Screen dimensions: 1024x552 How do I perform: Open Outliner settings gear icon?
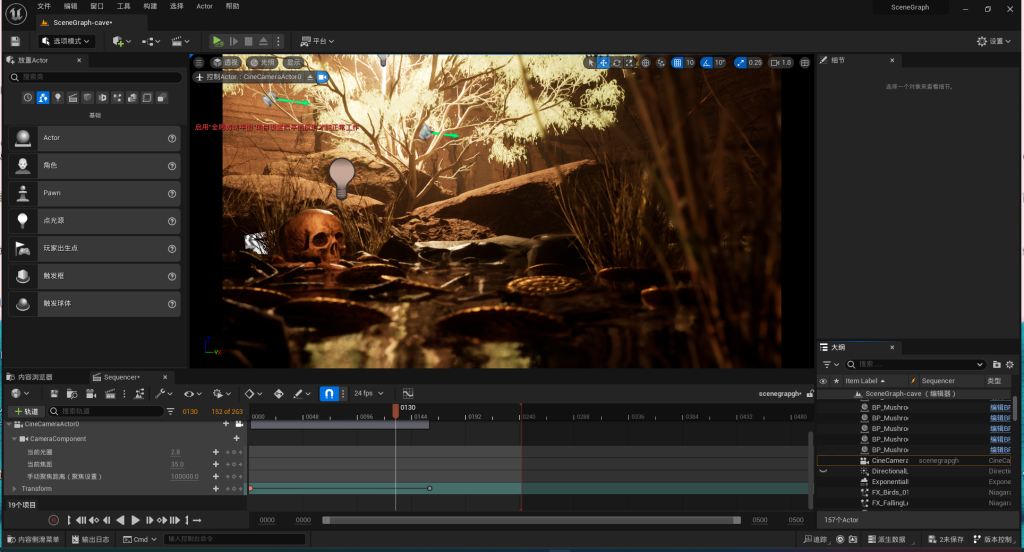coord(1010,365)
